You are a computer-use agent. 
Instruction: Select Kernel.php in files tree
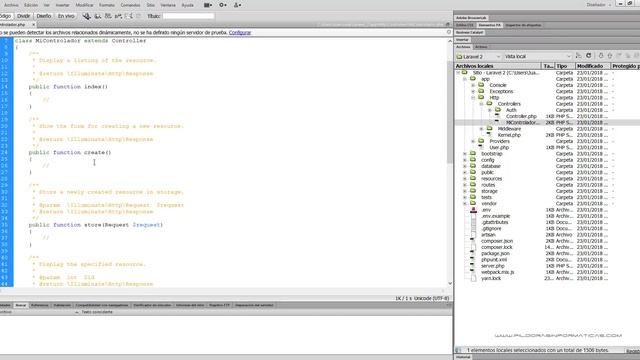click(509, 135)
